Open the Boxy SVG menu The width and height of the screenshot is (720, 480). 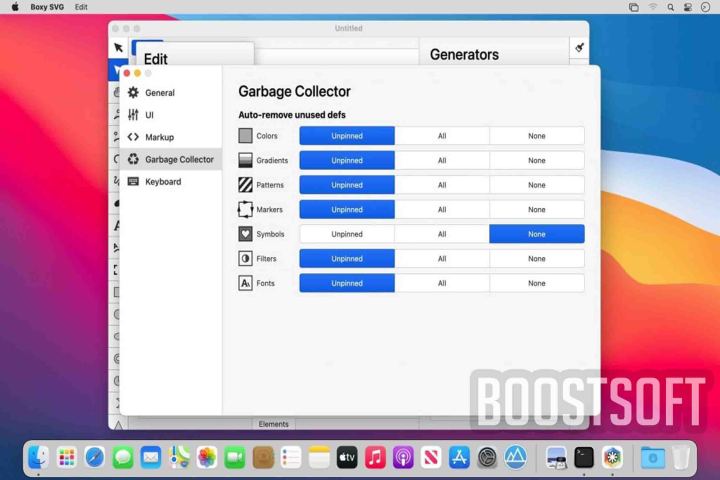[x=47, y=7]
